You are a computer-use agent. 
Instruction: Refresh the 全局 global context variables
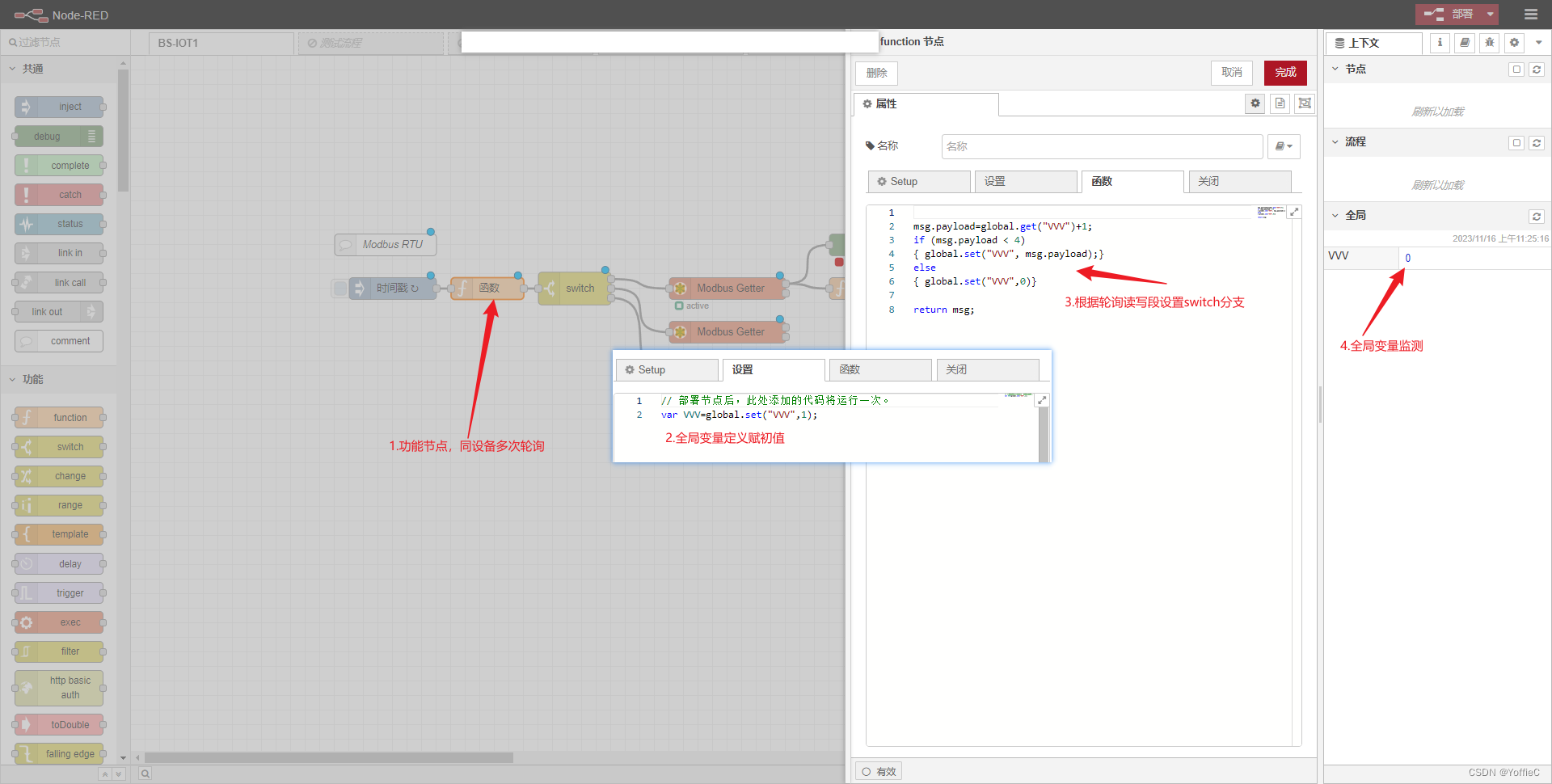(x=1536, y=216)
